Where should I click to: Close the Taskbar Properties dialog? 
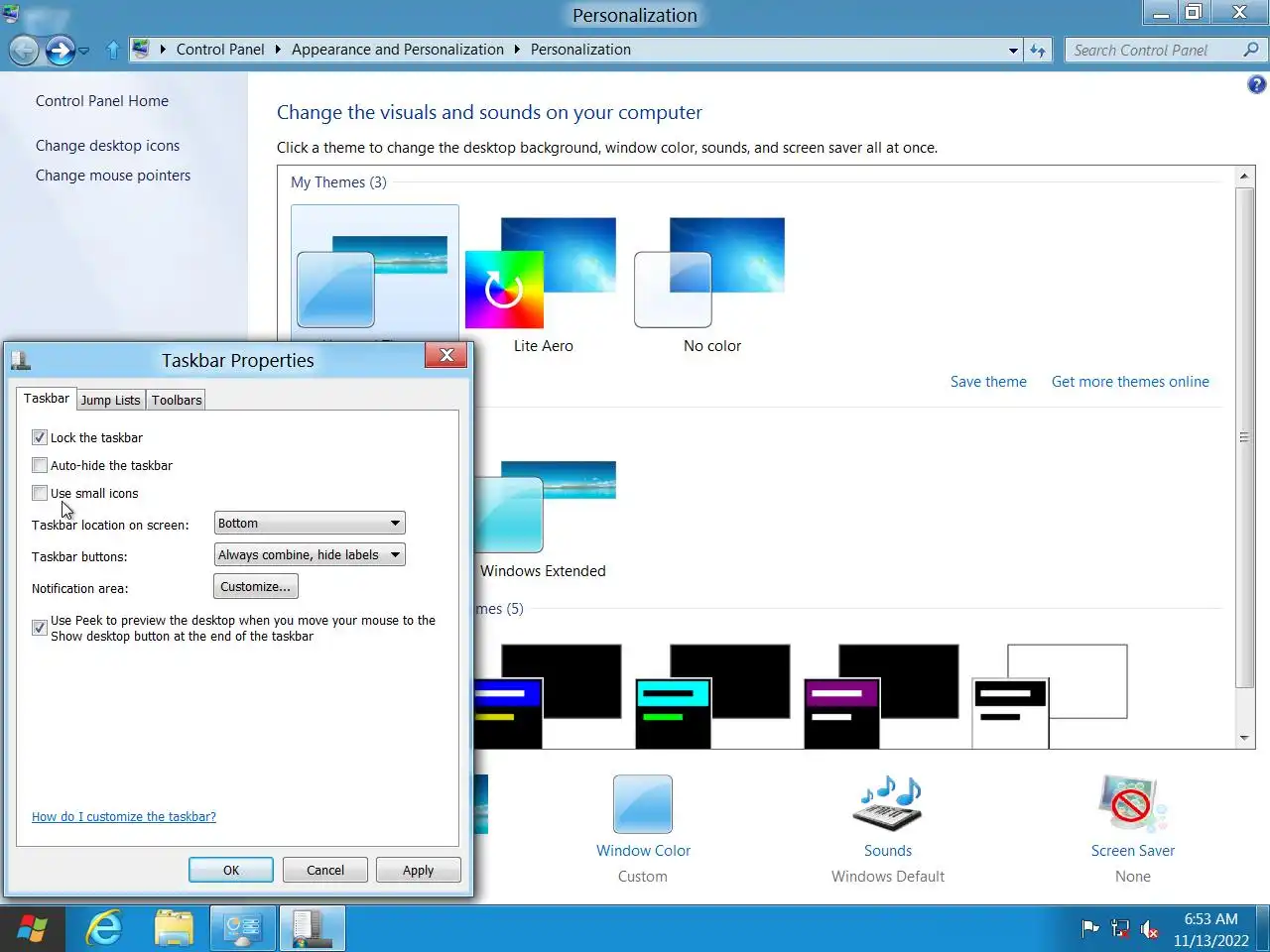(x=446, y=355)
